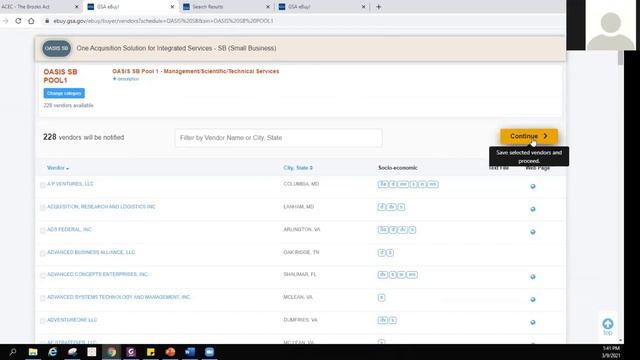Open web page globe for Advanced Systems Technology and Management
The height and width of the screenshot is (360, 640).
(x=533, y=300)
